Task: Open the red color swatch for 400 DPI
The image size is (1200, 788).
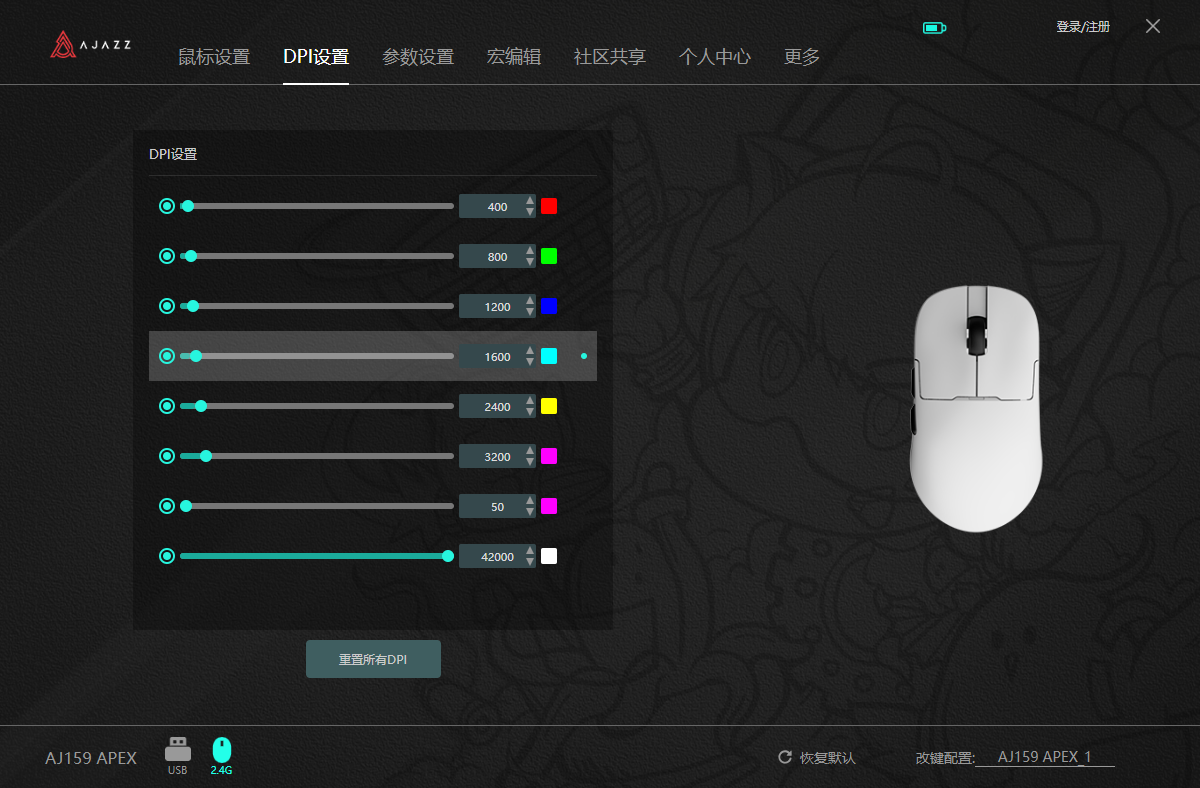Action: 549,206
